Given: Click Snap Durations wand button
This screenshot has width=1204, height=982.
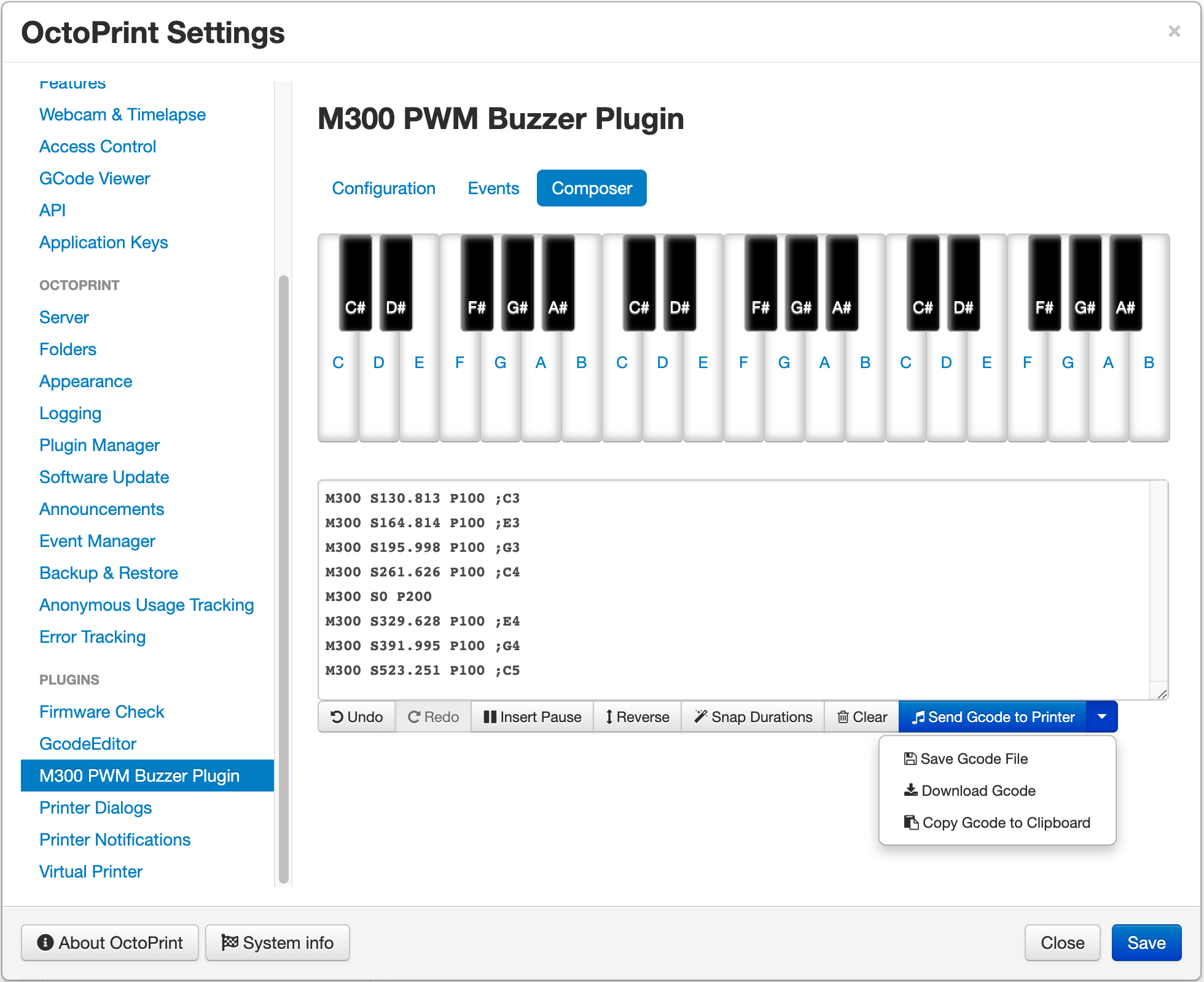Looking at the screenshot, I should [x=753, y=717].
